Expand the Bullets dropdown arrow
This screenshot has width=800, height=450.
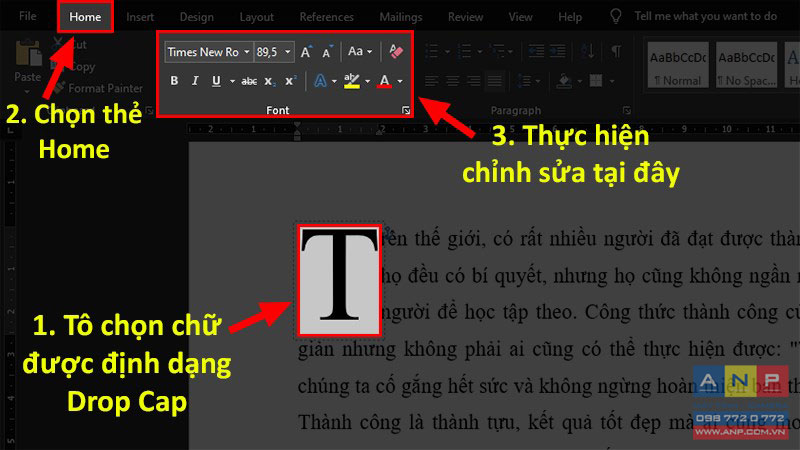point(447,52)
